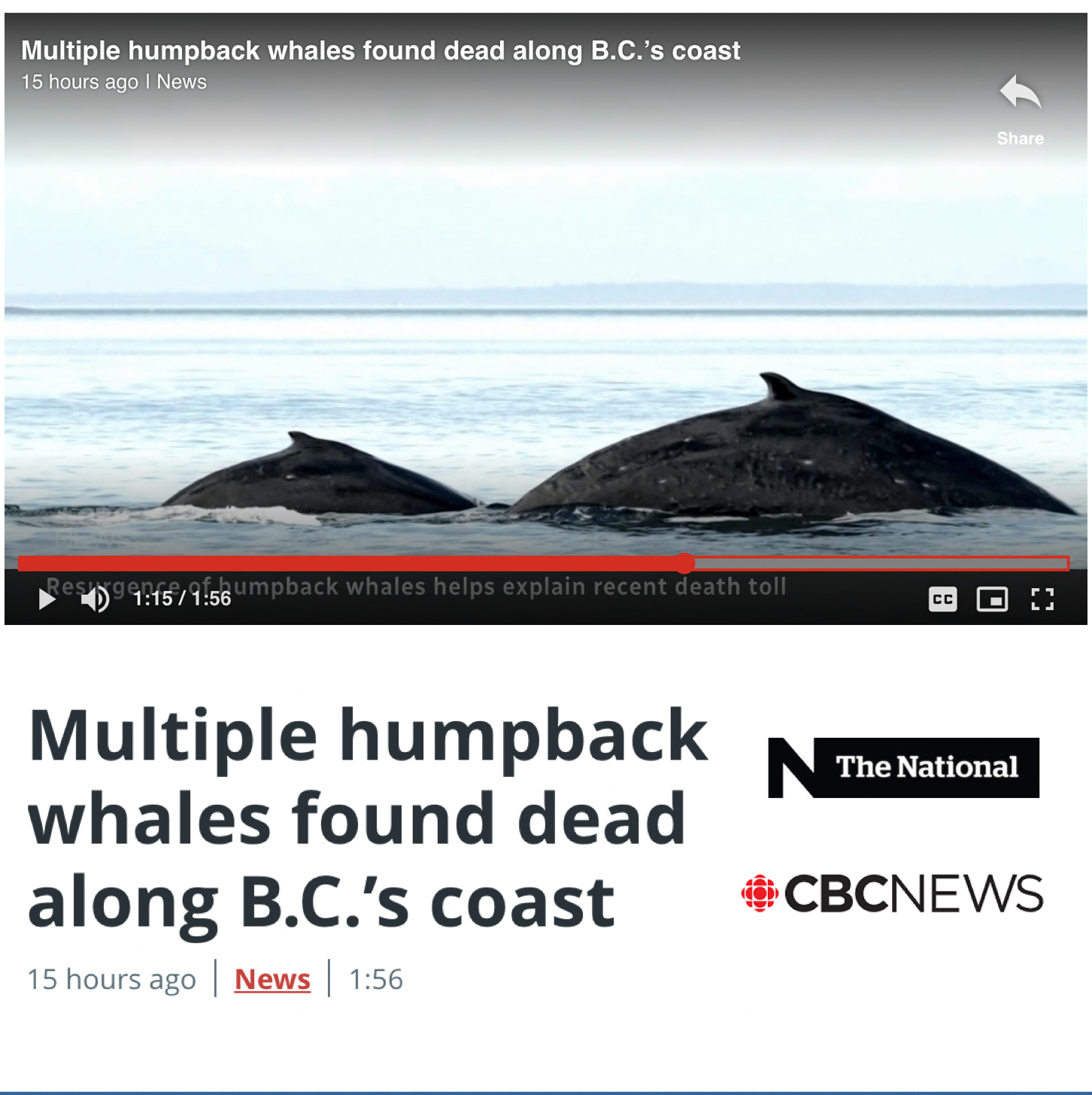Seek to unplayed gray portion of timeline
Viewport: 1092px width, 1095px height.
tap(881, 563)
